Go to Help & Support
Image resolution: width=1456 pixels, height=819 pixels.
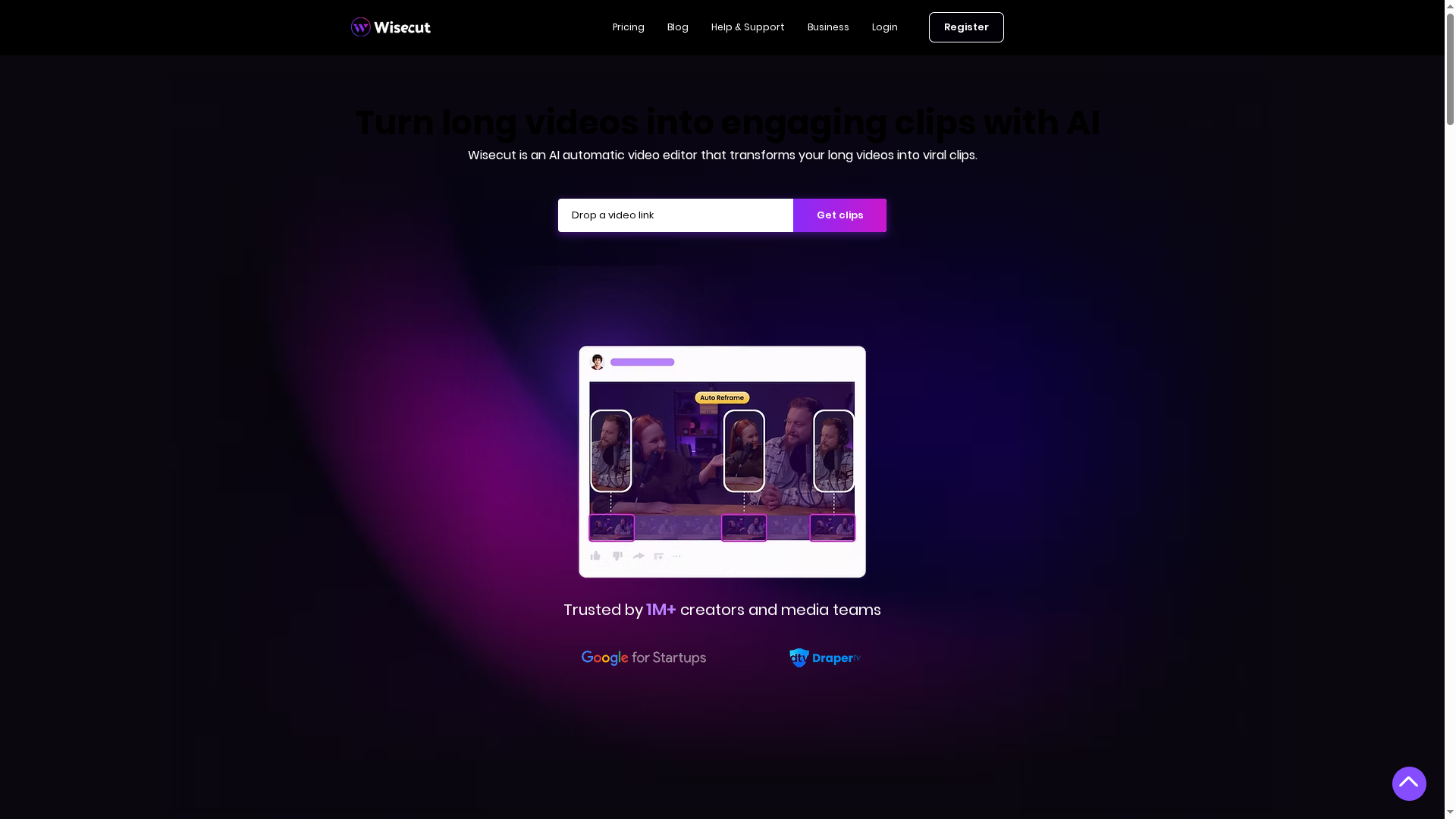coord(748,27)
